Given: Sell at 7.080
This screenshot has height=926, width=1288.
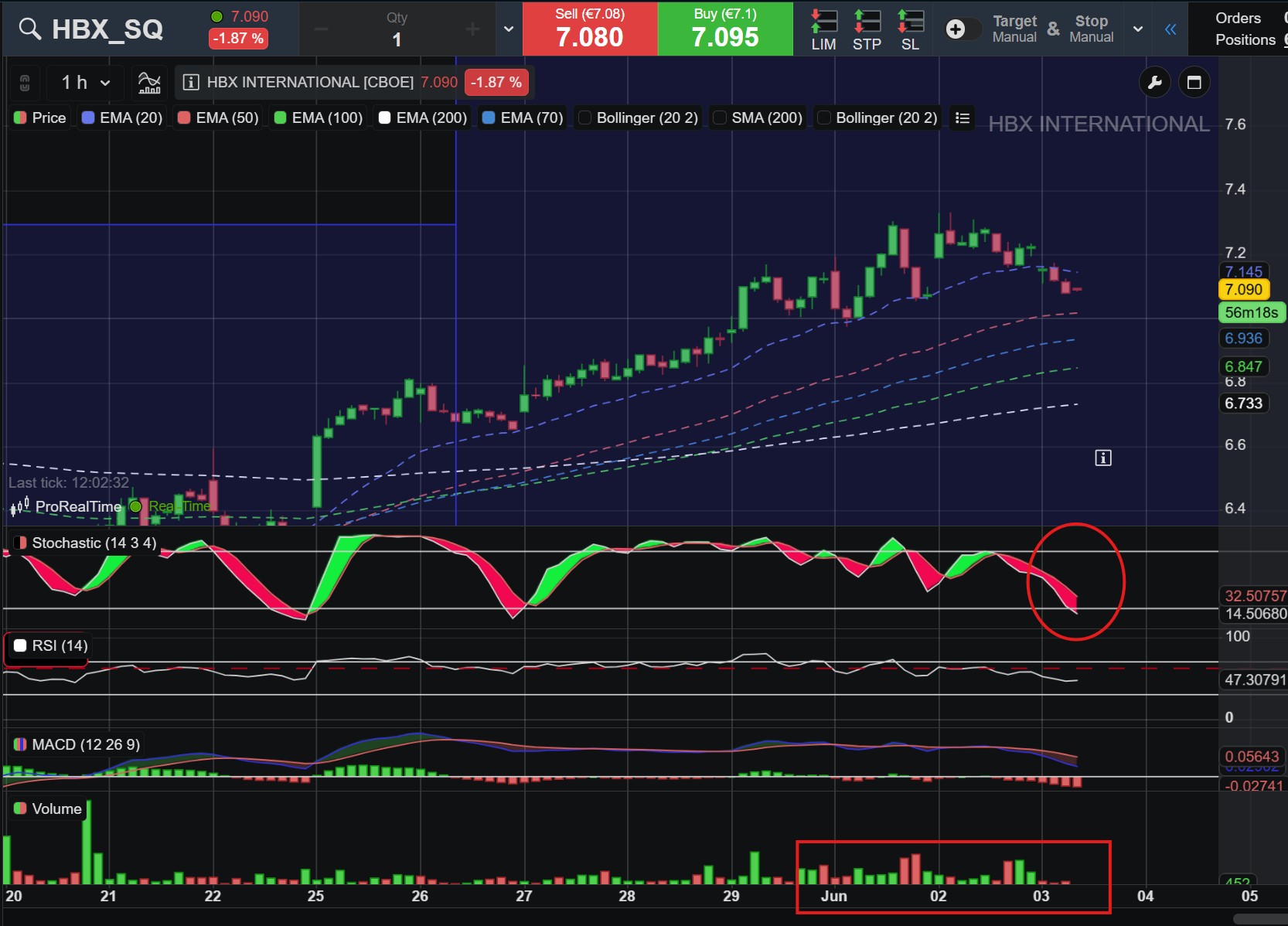Looking at the screenshot, I should click(590, 29).
